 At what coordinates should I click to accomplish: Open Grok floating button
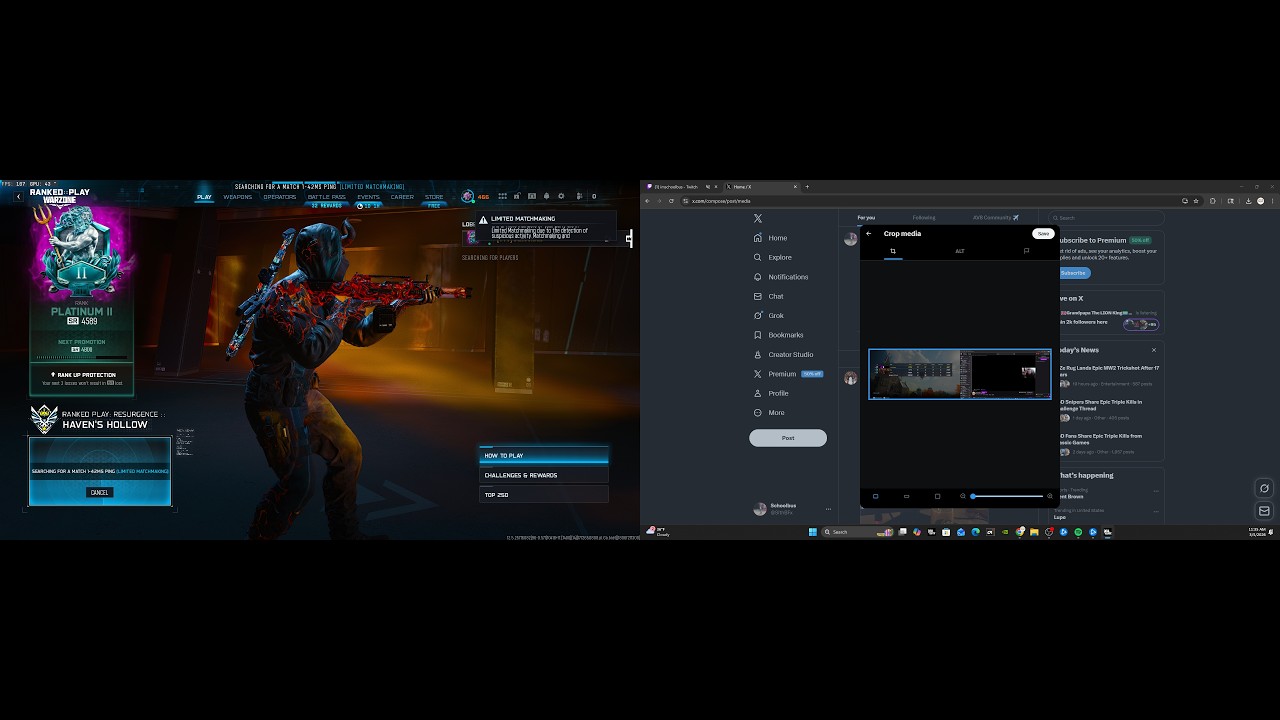pos(1264,488)
